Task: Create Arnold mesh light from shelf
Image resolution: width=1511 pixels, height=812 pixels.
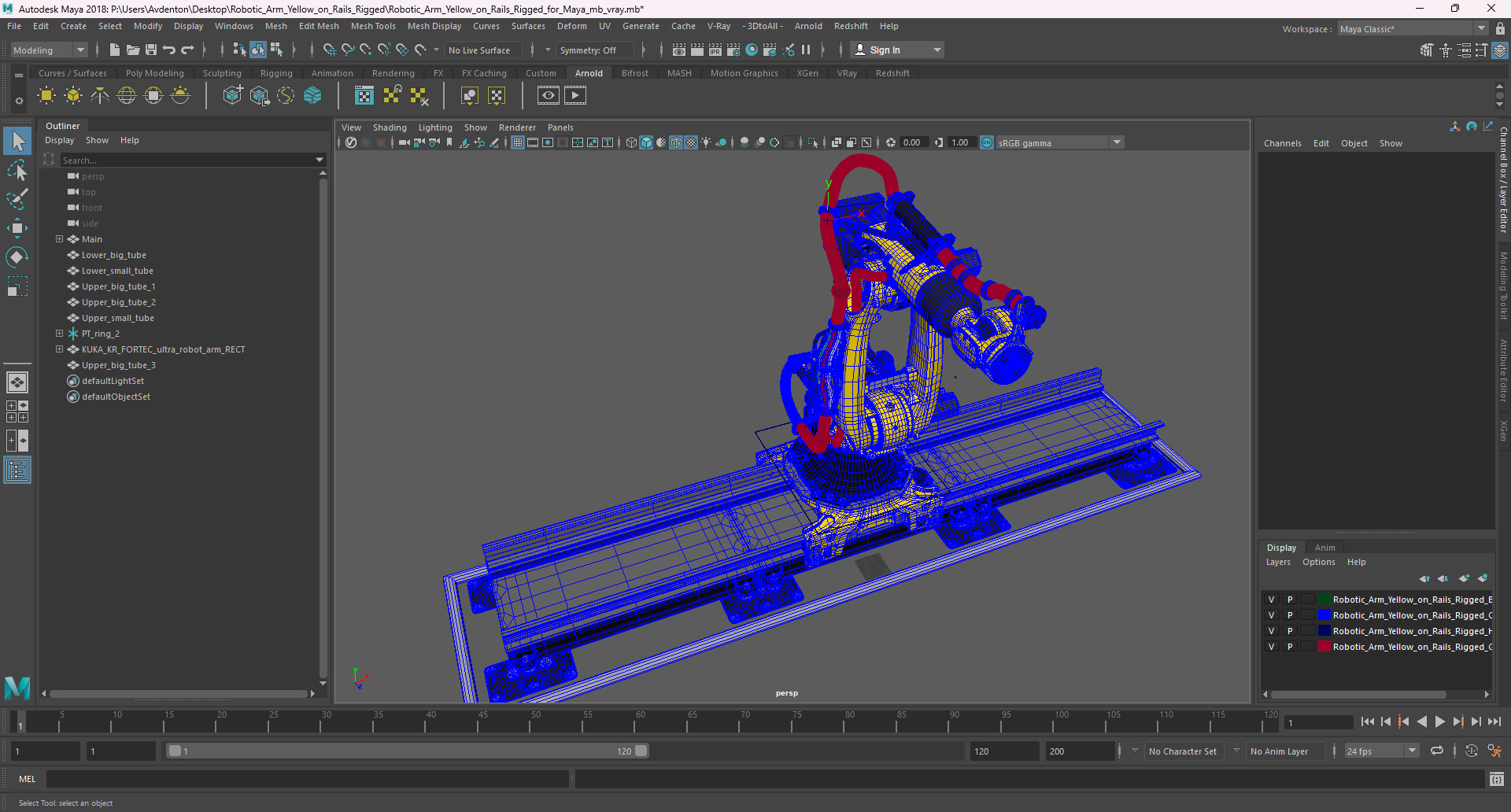Action: [x=73, y=96]
